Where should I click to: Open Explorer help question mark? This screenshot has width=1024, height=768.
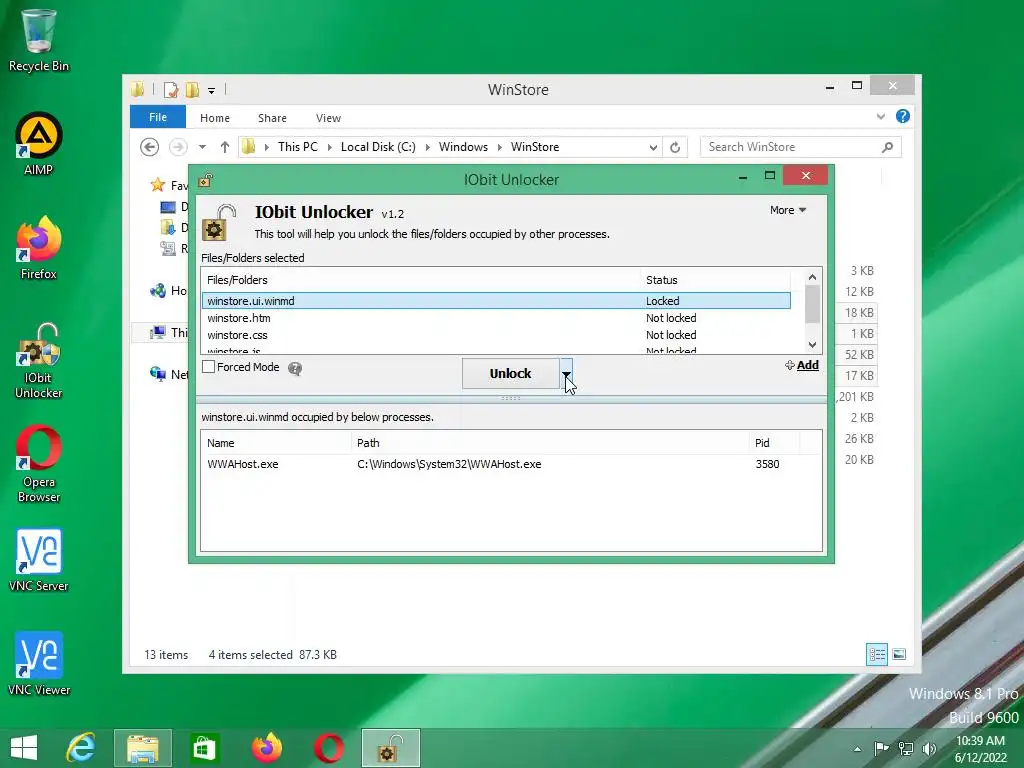(903, 116)
